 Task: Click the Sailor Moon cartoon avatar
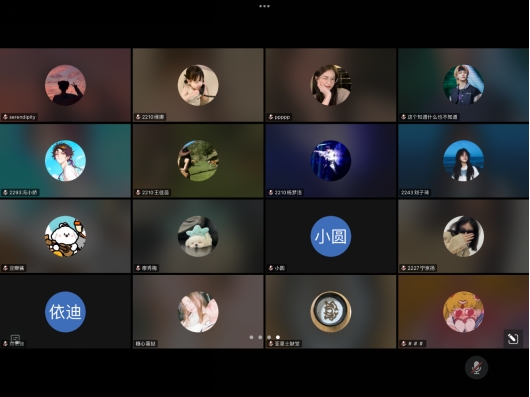click(x=463, y=312)
